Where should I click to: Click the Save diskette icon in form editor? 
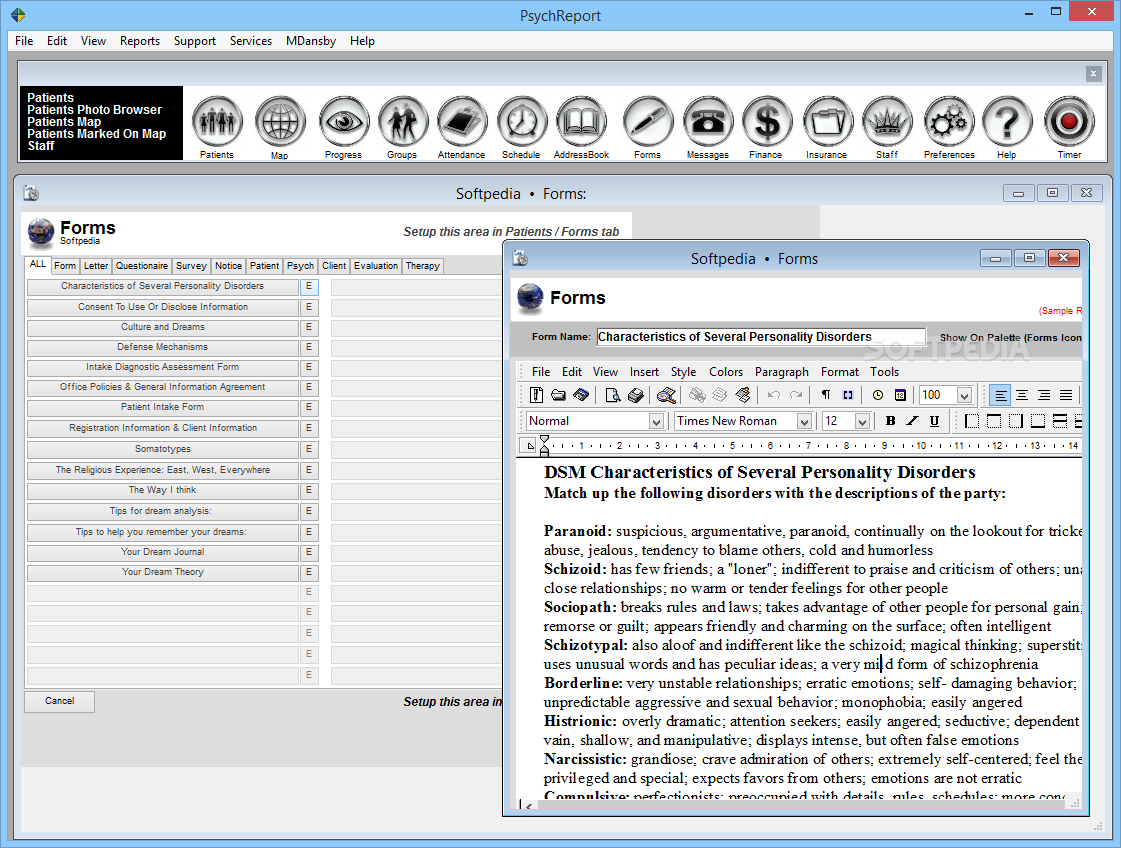[581, 395]
